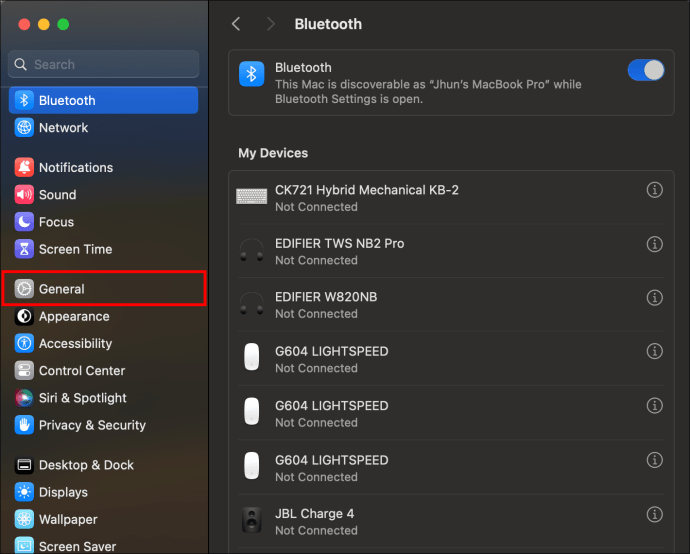Click the Network globe icon
The width and height of the screenshot is (690, 554).
pyautogui.click(x=24, y=128)
